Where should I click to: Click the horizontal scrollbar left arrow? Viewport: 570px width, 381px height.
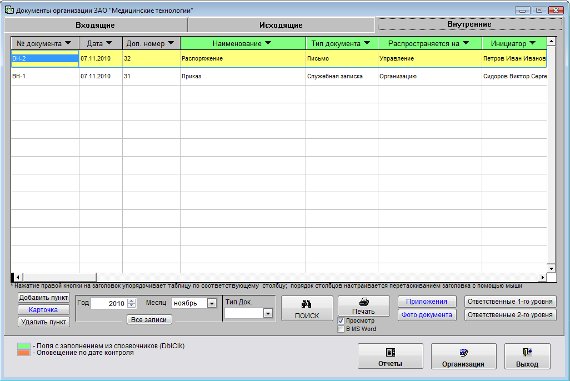click(x=17, y=277)
